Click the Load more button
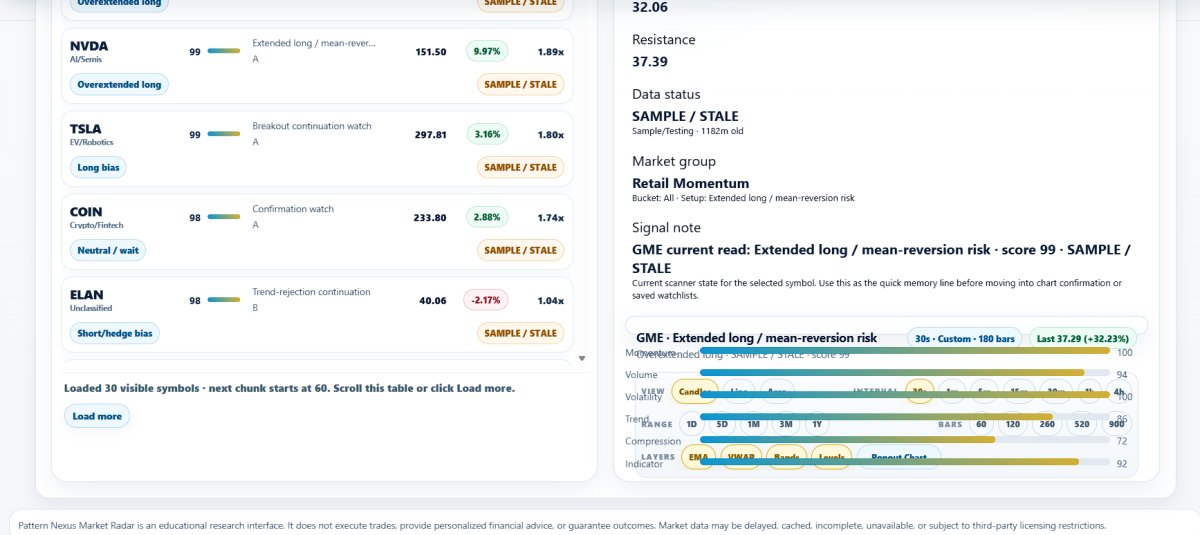This screenshot has width=1200, height=535. click(x=97, y=416)
